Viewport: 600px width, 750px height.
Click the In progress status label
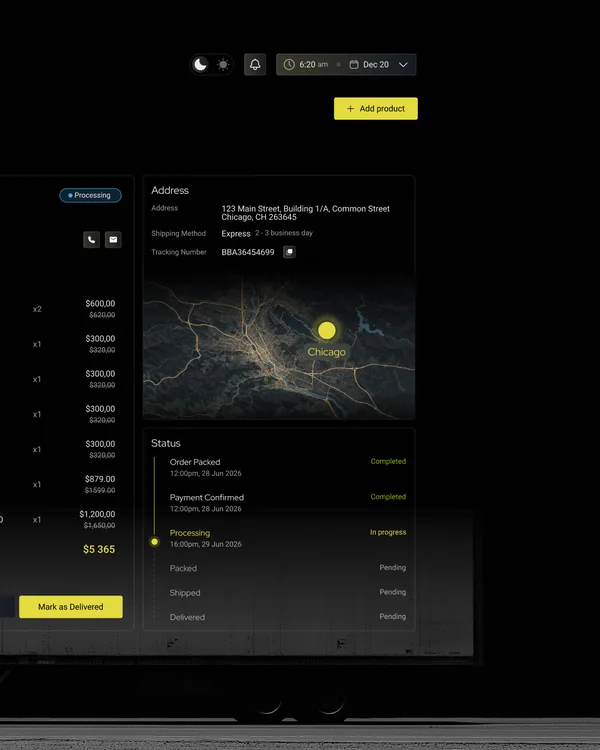388,532
